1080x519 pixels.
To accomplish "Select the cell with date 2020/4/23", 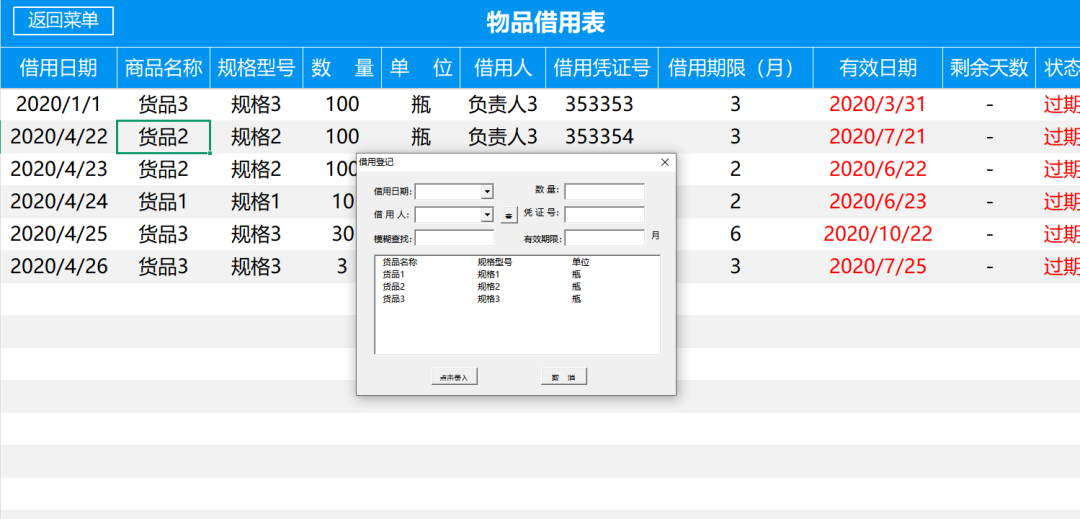I will click(59, 169).
